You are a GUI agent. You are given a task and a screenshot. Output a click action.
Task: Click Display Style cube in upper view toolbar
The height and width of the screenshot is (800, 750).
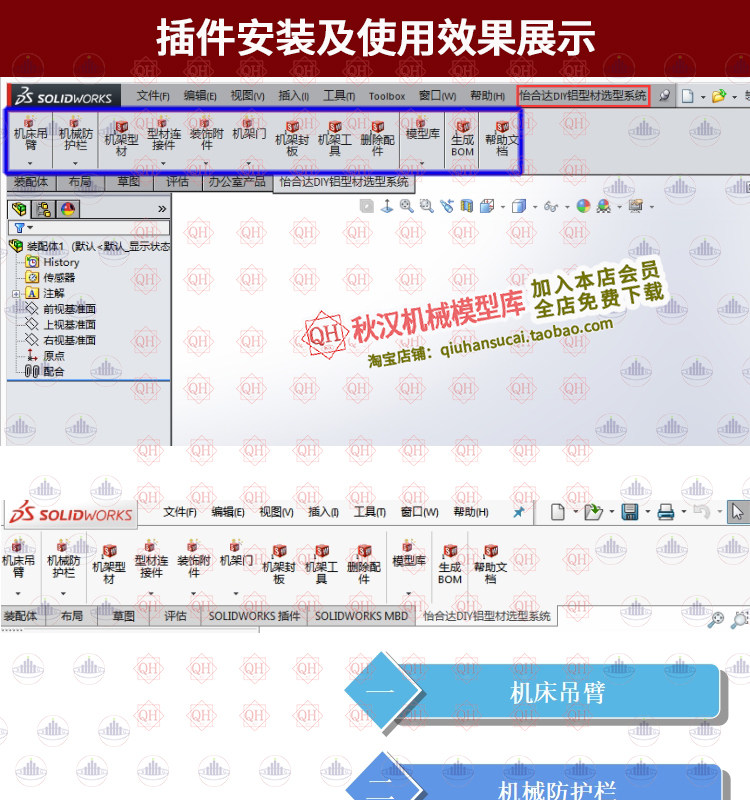(x=519, y=206)
